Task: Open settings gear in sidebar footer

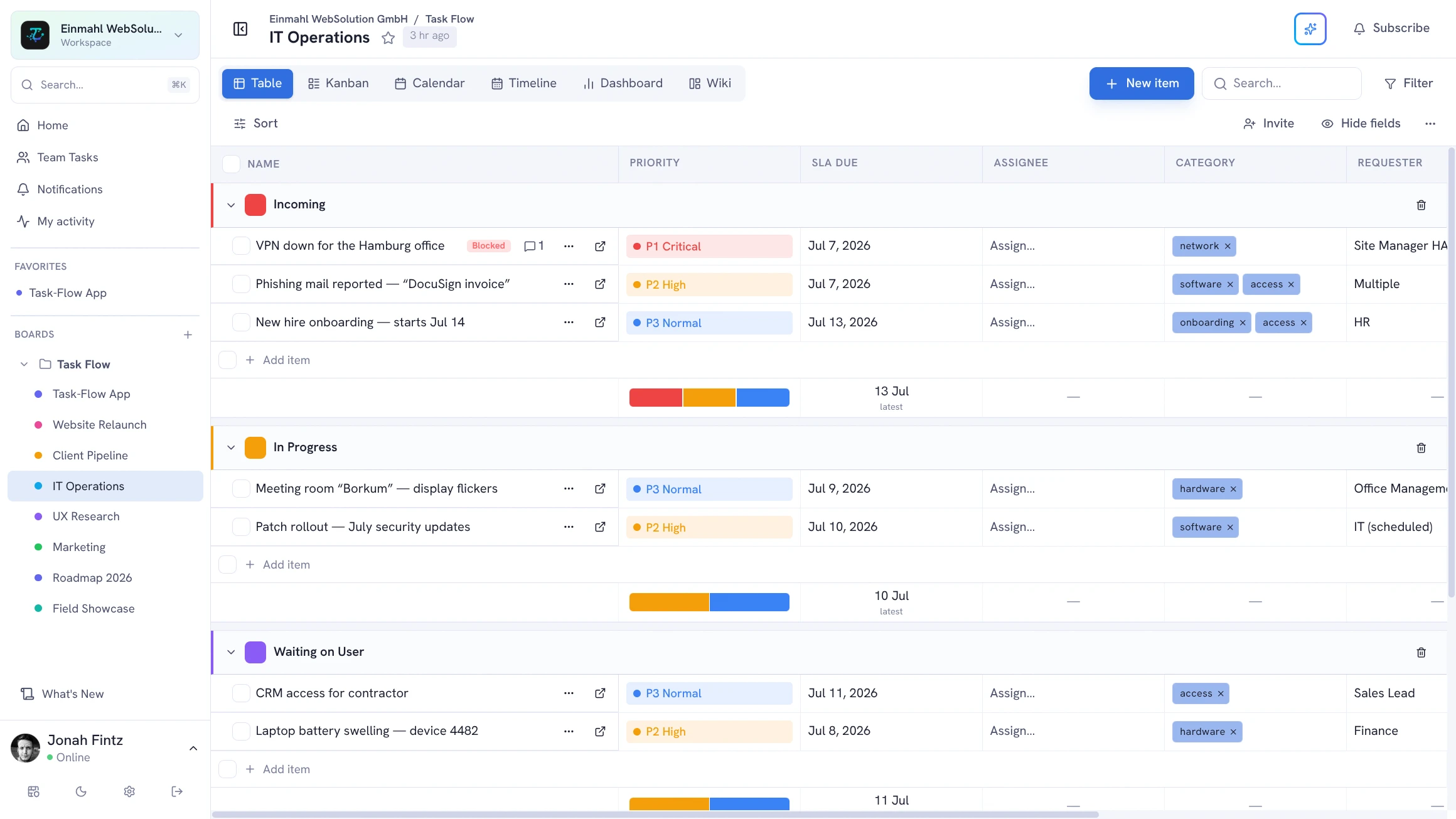Action: coord(129,791)
